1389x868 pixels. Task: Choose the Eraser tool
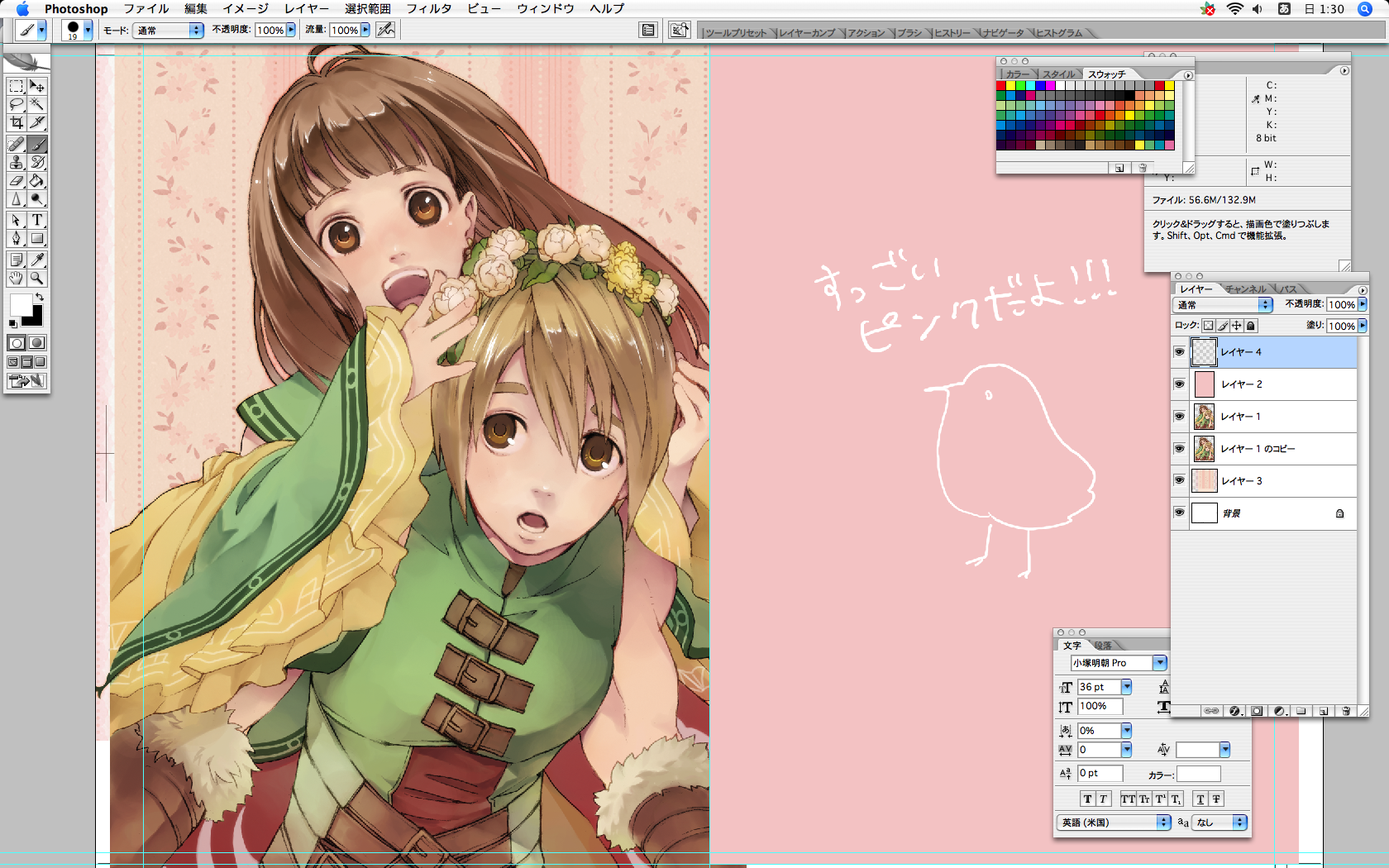point(17,181)
